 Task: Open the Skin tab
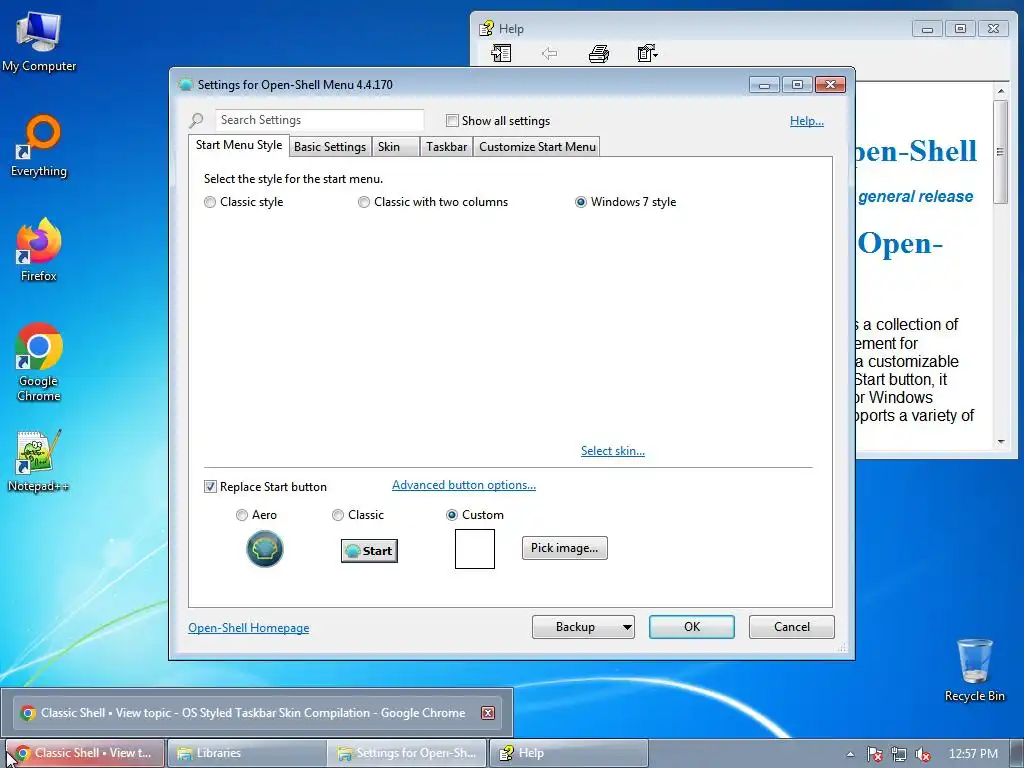395,146
